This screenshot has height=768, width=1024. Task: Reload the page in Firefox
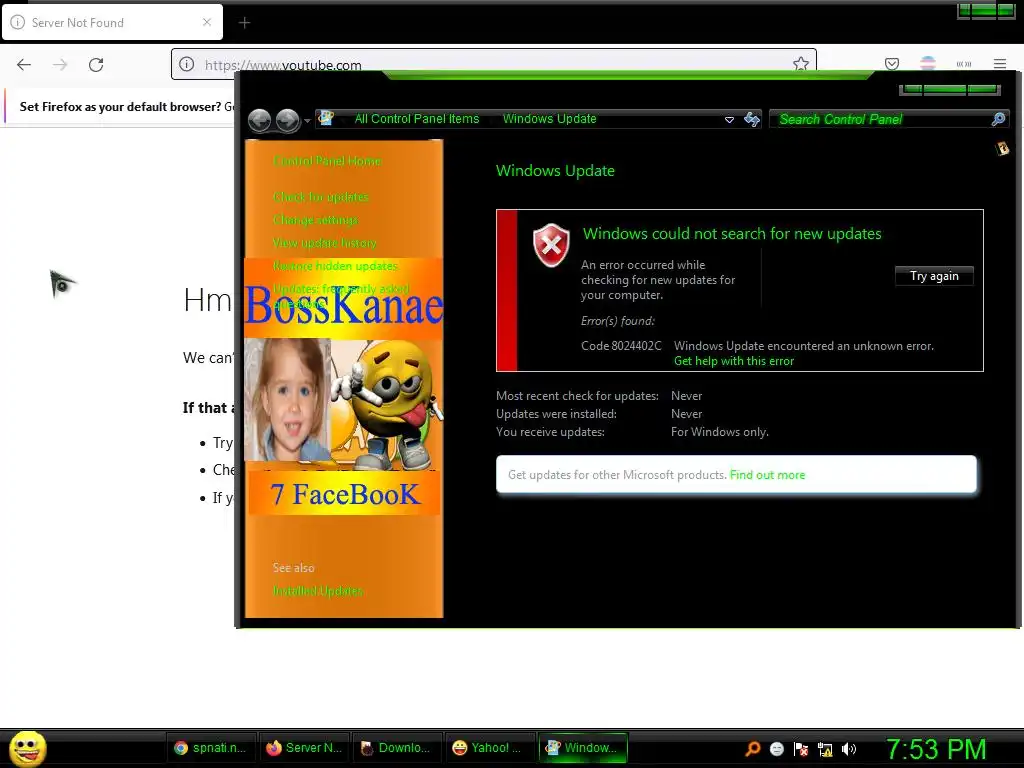click(96, 64)
